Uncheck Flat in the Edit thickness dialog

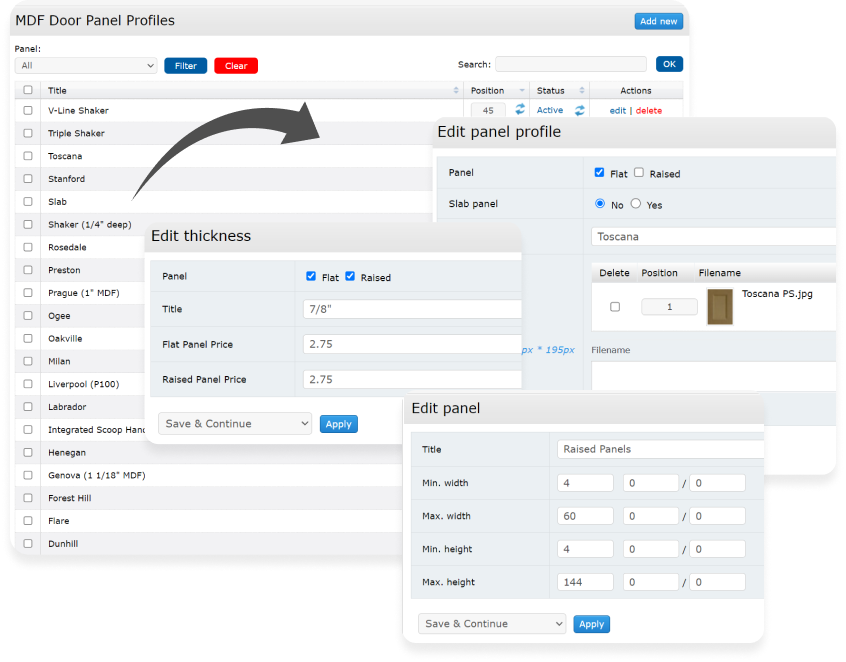(311, 277)
